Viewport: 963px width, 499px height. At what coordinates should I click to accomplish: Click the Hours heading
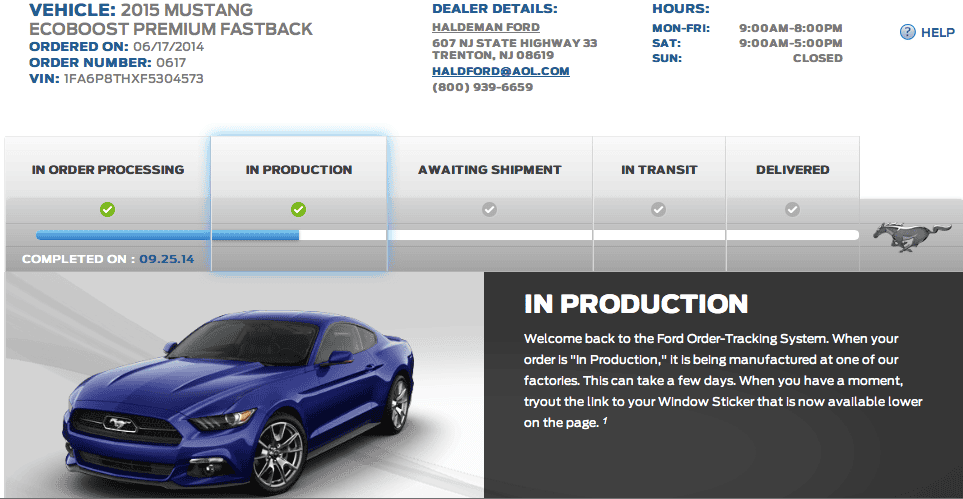[680, 9]
